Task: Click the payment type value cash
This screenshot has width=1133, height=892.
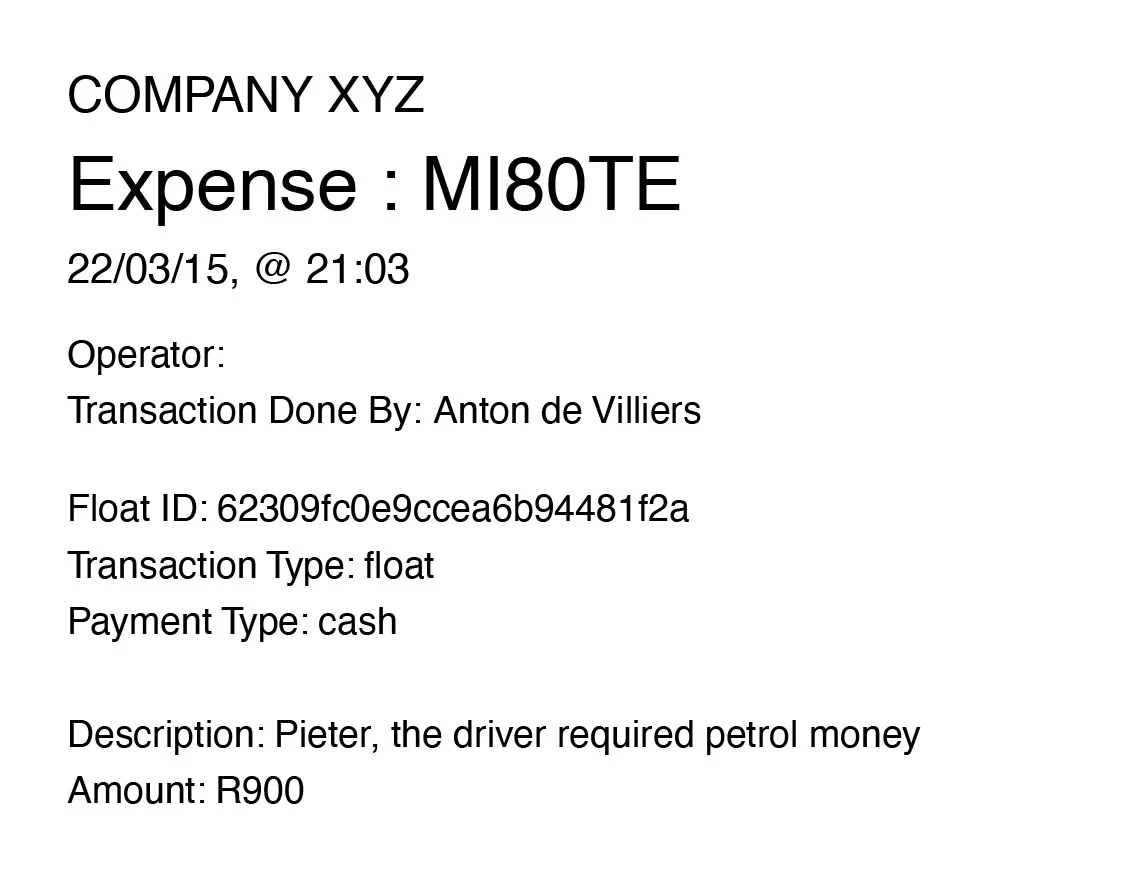Action: coord(357,622)
